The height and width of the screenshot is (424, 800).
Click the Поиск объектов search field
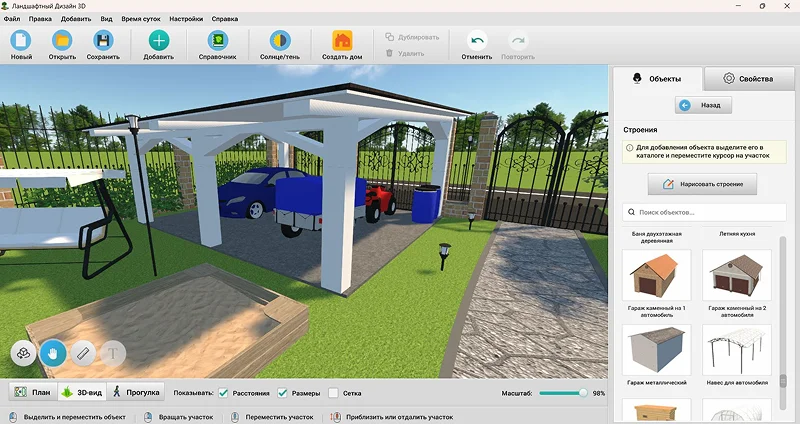(x=704, y=212)
